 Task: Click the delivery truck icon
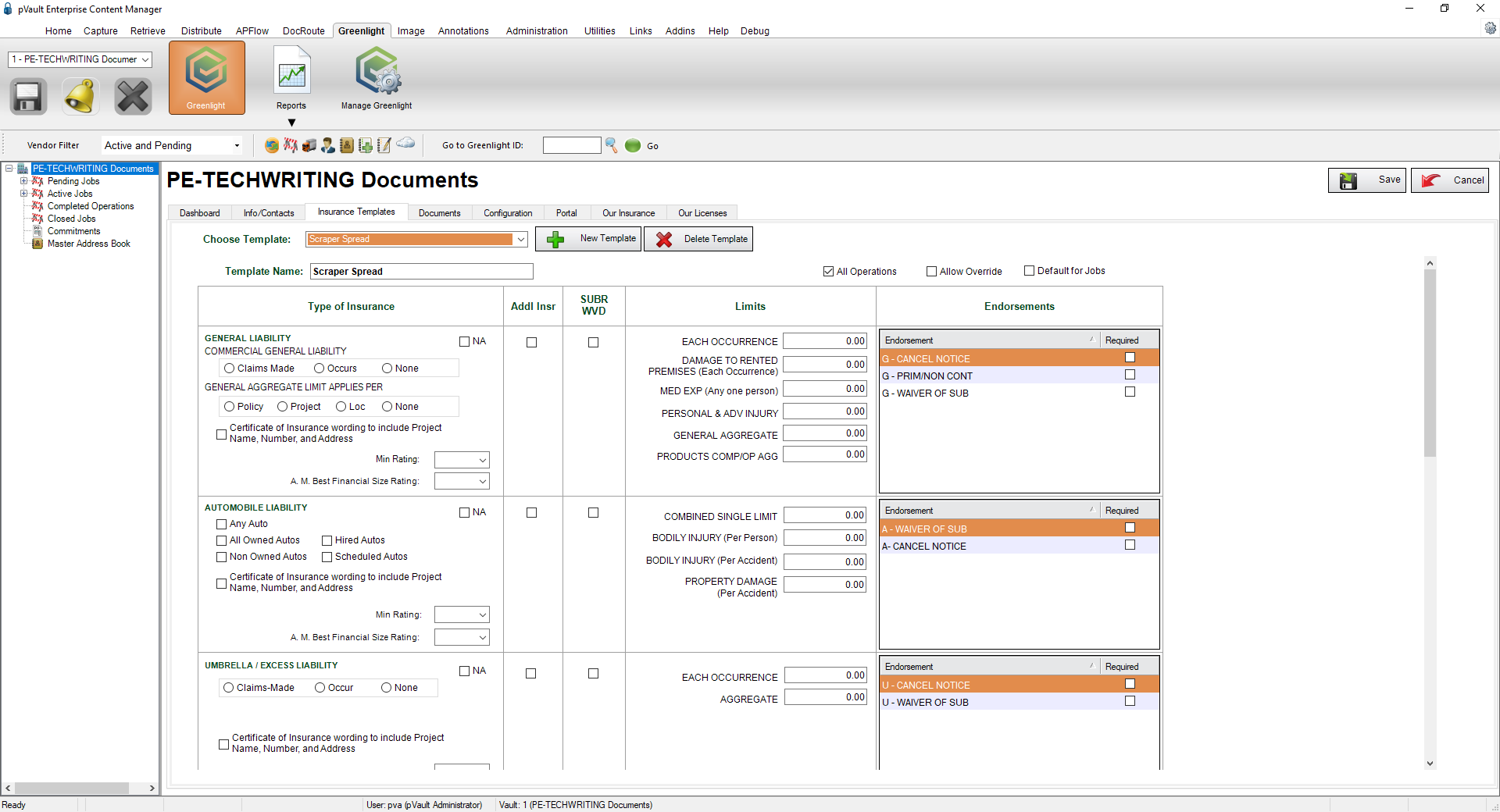click(x=309, y=145)
